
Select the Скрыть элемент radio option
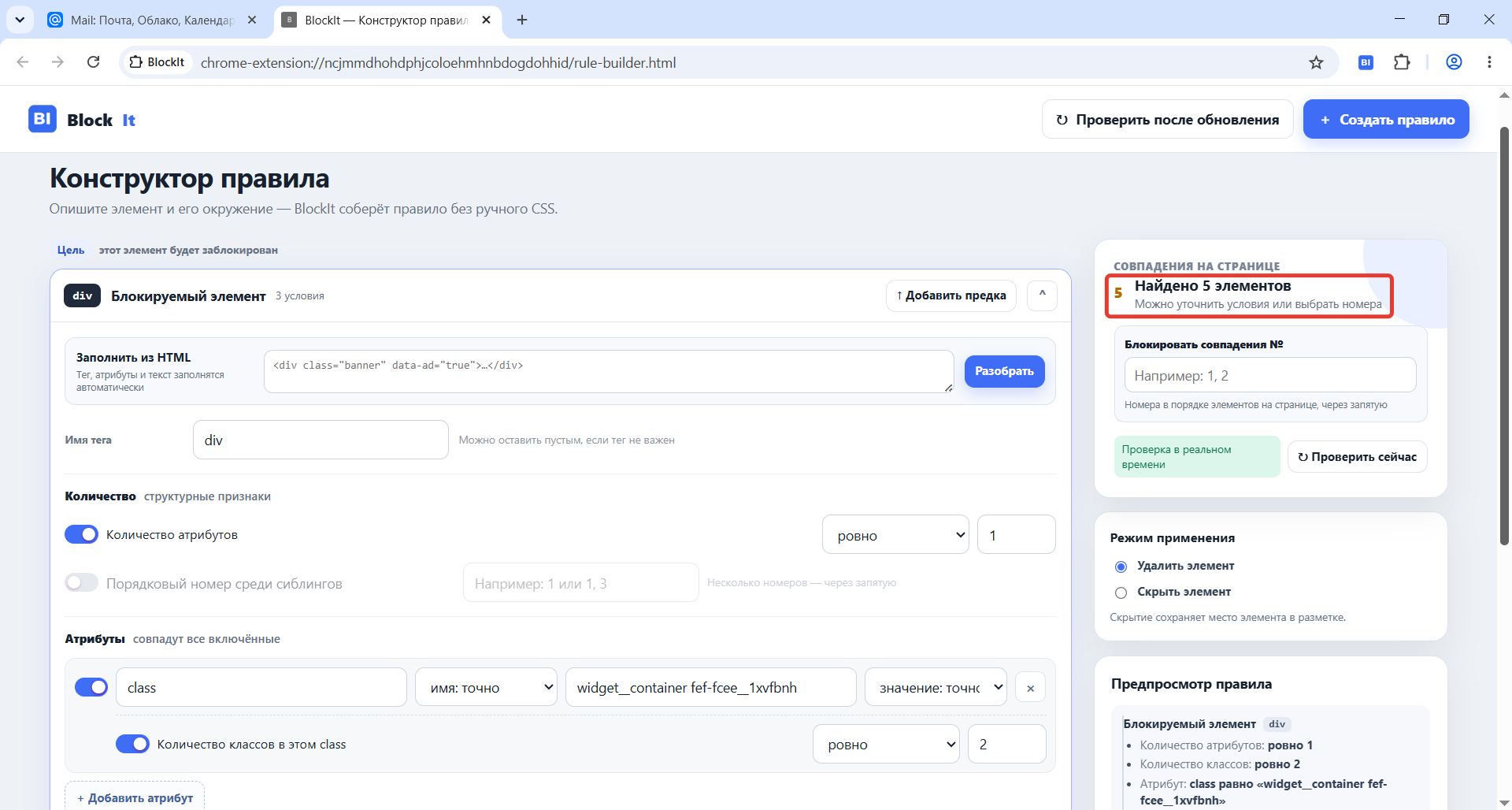(1121, 593)
